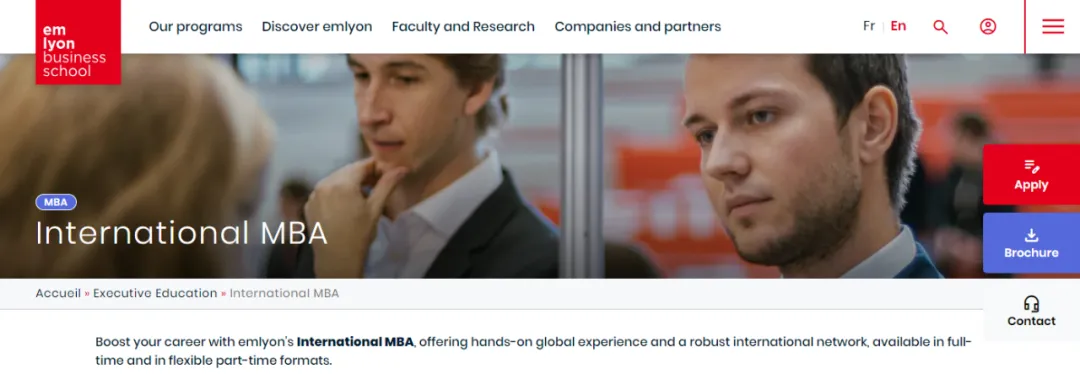Open Executive Education breadcrumb link
The width and height of the screenshot is (1080, 380).
pos(155,293)
